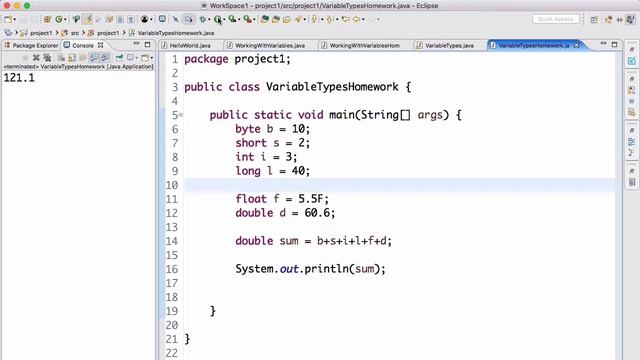Click the user profile head icon
This screenshot has width=640, height=360.
click(x=144, y=19)
